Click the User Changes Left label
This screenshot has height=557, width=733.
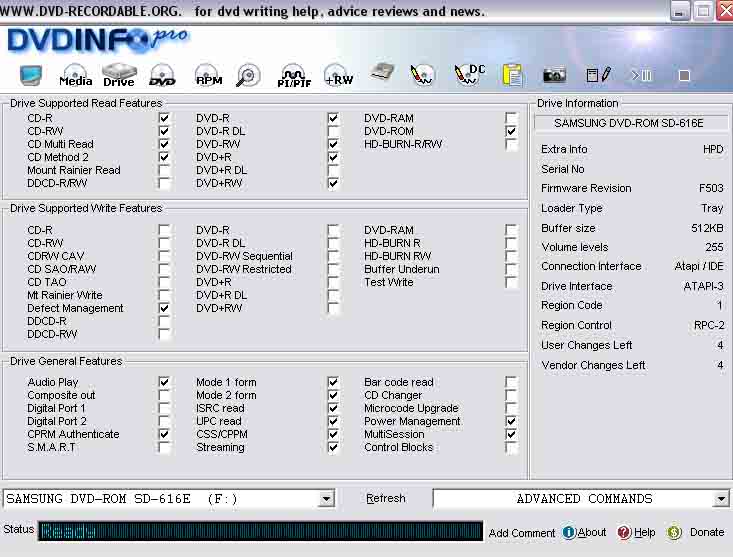586,345
